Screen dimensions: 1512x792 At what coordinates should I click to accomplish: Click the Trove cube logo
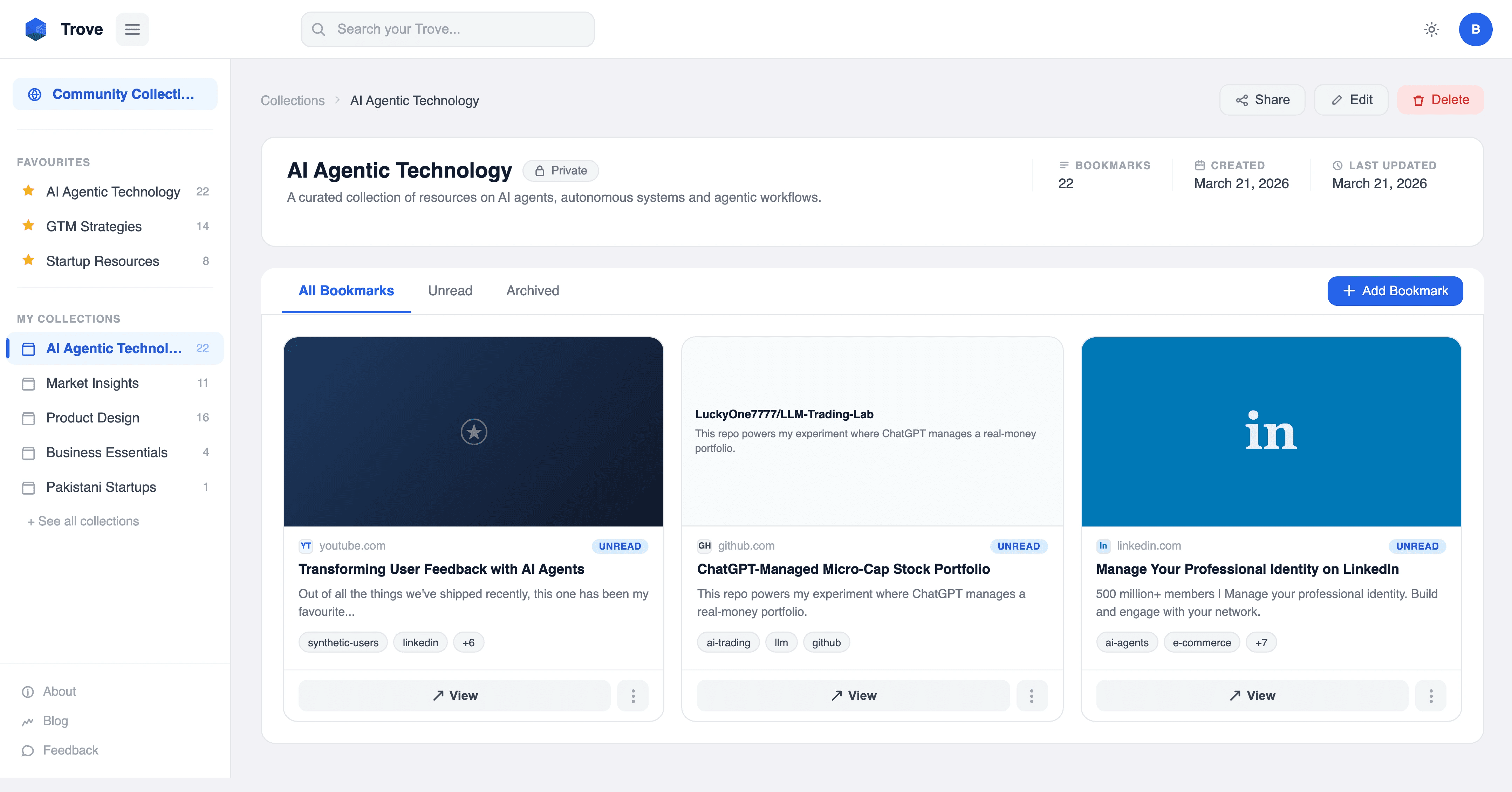(x=36, y=29)
